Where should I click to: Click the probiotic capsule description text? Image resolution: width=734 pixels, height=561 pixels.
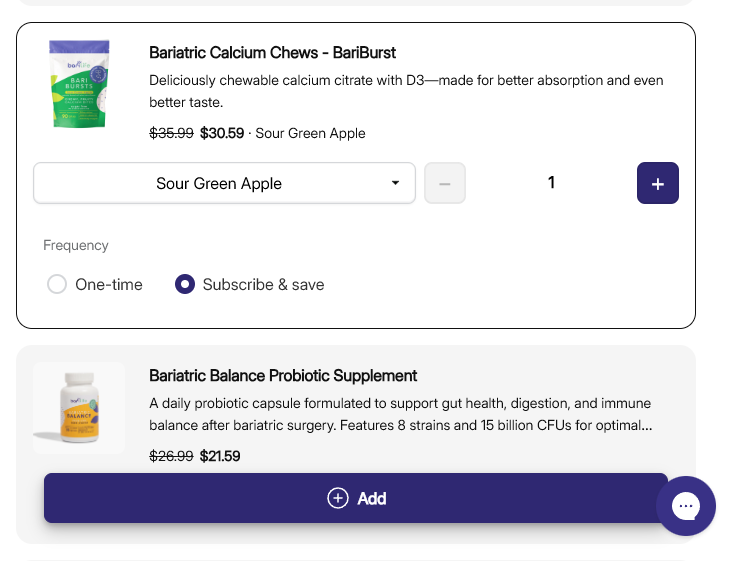coord(400,414)
